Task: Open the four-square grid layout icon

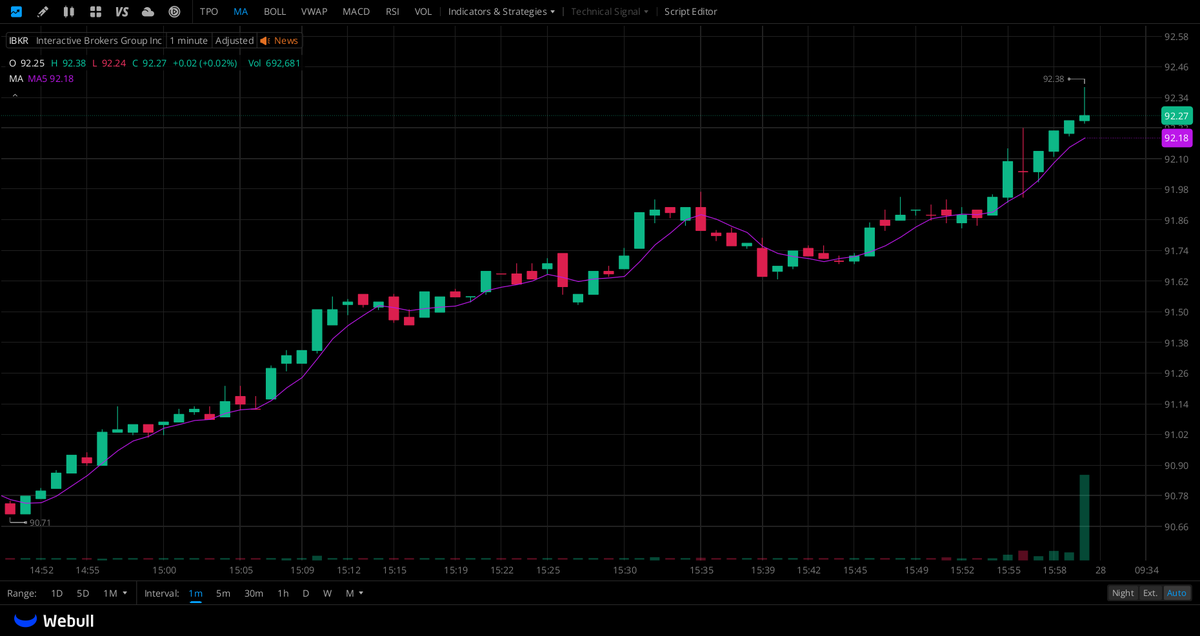Action: [95, 12]
